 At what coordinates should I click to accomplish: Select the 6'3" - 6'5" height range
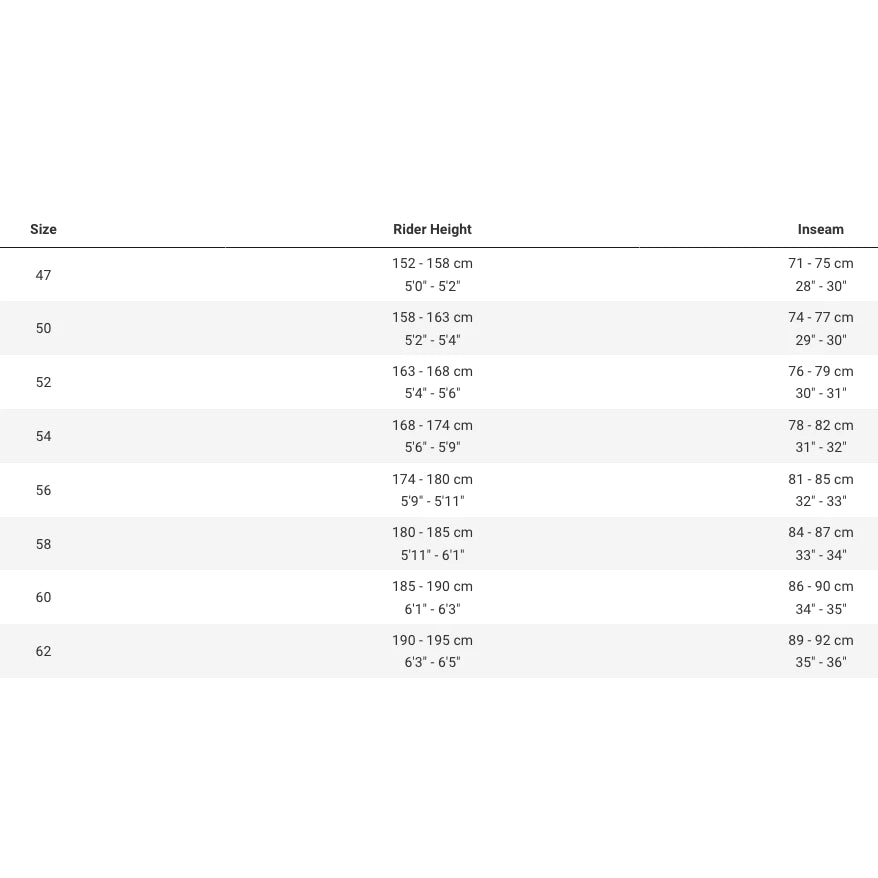coord(432,662)
